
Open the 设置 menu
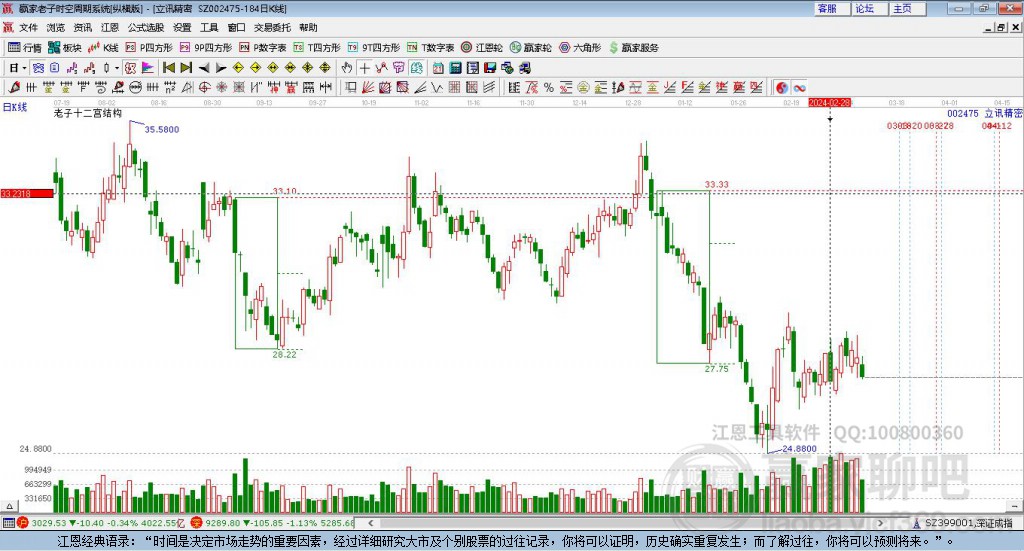(182, 27)
